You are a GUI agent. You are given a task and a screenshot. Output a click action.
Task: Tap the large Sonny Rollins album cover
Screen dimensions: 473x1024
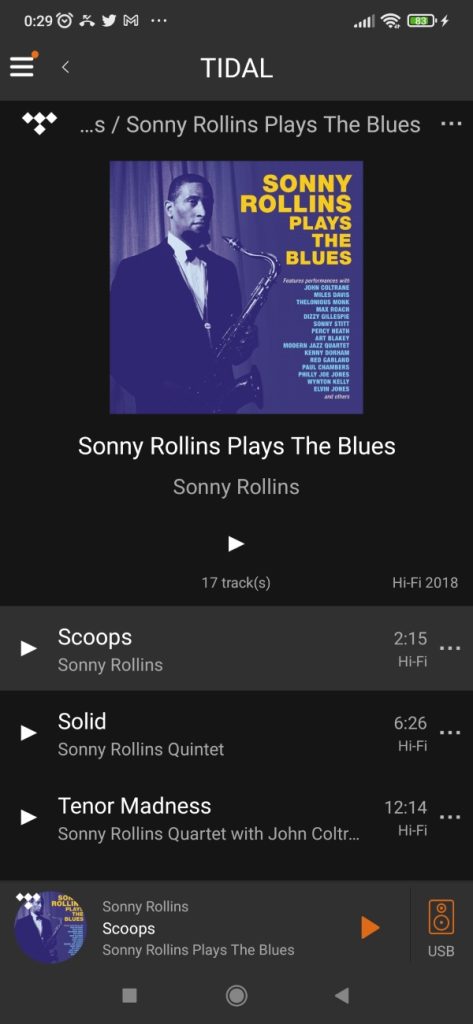pos(236,287)
